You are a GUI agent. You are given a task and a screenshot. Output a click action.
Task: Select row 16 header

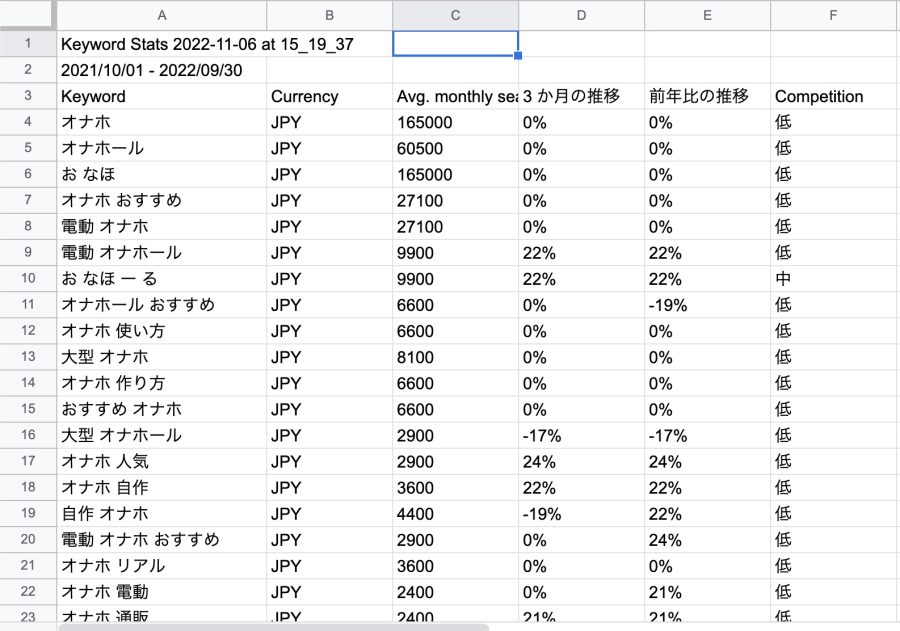(x=28, y=435)
